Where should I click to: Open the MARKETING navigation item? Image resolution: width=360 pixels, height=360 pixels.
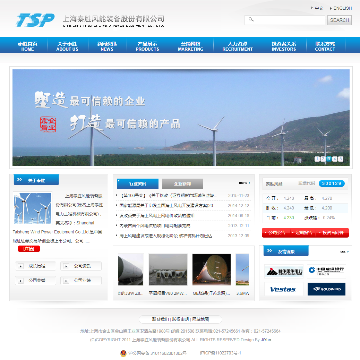tap(190, 46)
